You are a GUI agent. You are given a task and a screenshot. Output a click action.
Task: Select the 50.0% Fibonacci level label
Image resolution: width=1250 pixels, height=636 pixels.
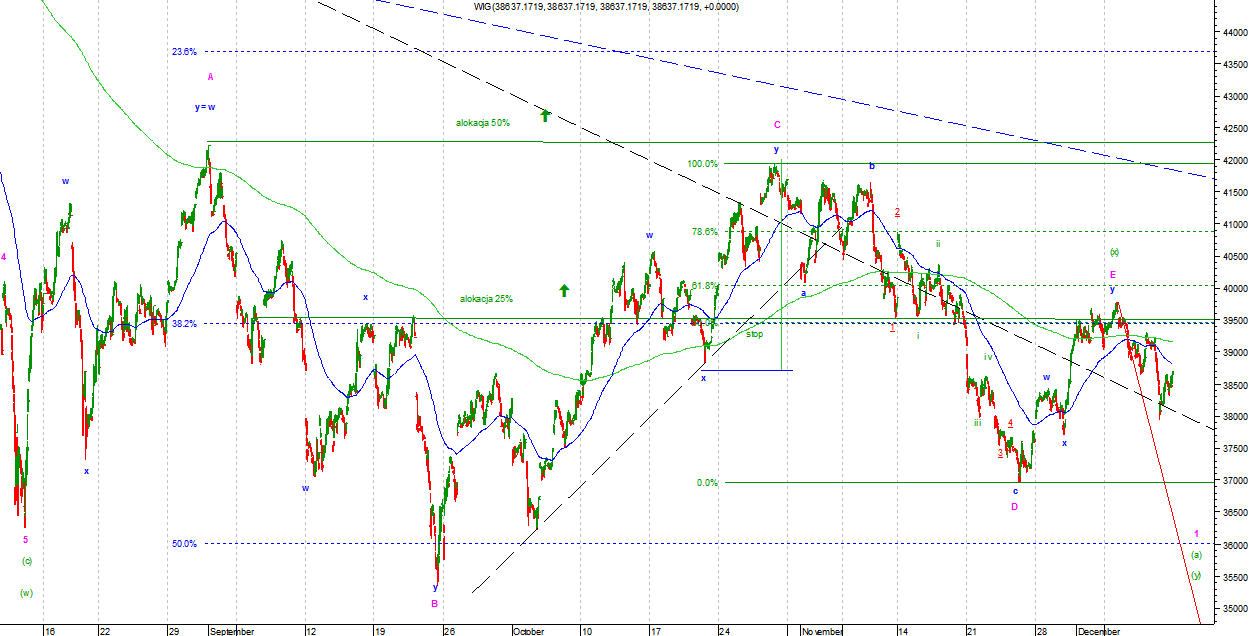pos(184,544)
